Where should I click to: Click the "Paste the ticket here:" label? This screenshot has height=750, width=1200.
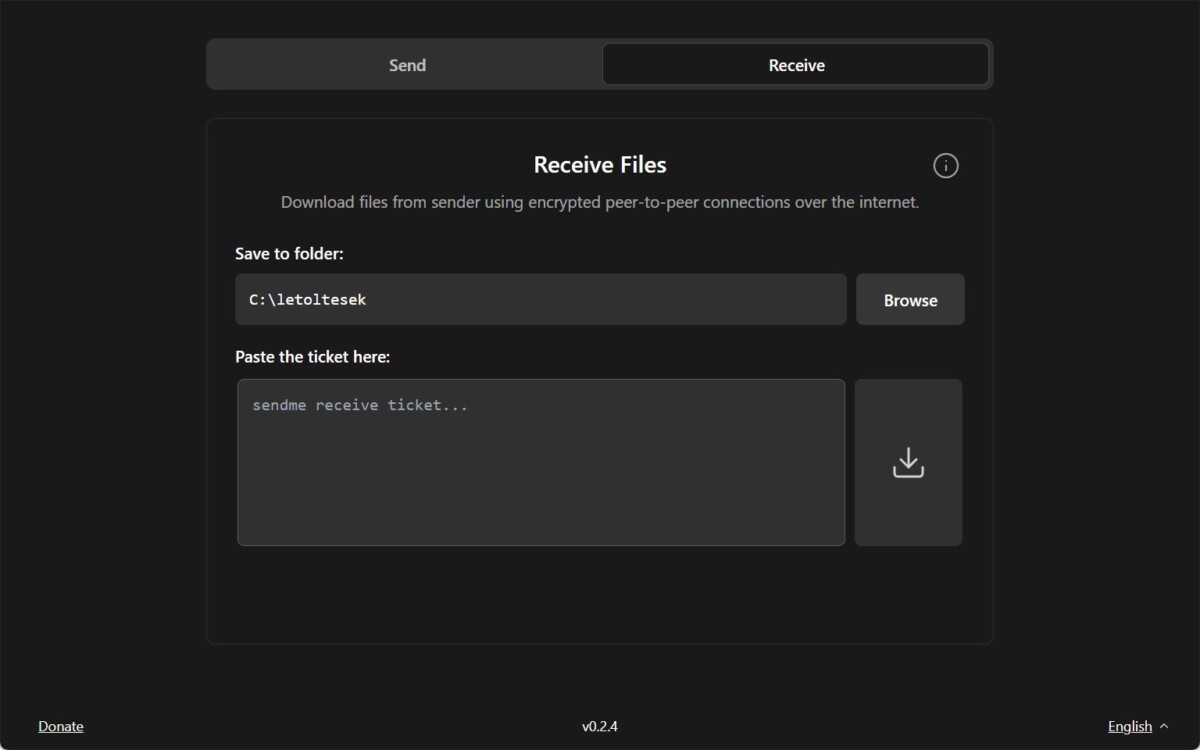tap(312, 357)
